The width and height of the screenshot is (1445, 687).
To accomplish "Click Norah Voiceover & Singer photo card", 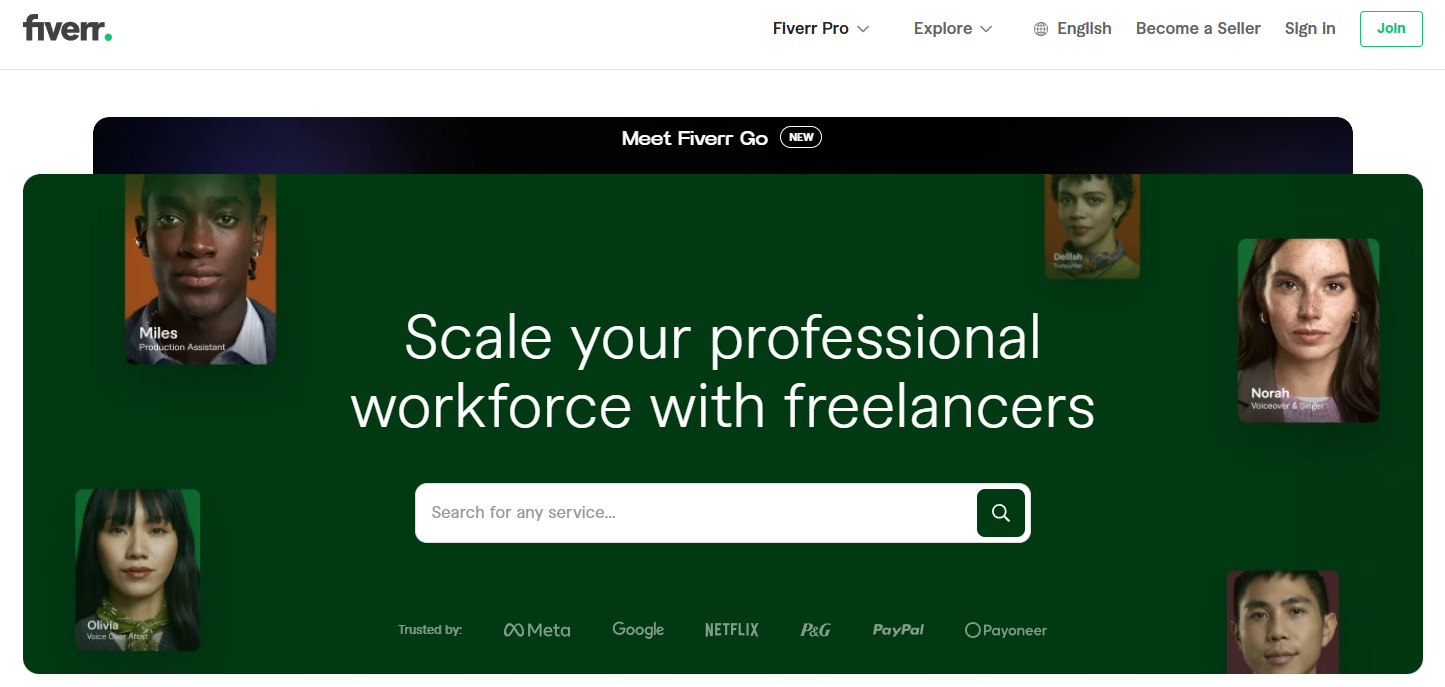I will [x=1308, y=330].
